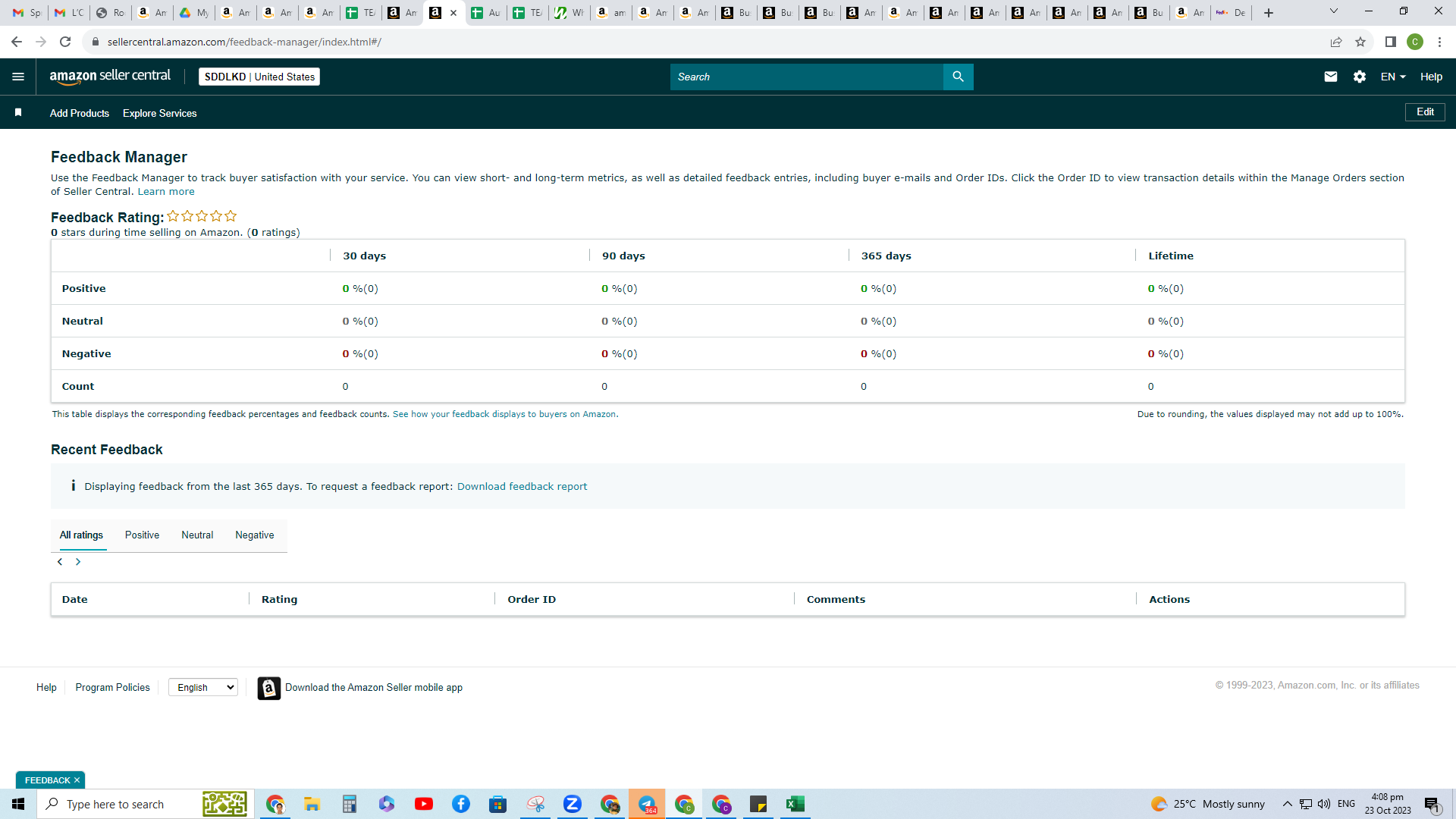Open Chrome three-dot menu
Viewport: 1456px width, 819px height.
click(1439, 42)
